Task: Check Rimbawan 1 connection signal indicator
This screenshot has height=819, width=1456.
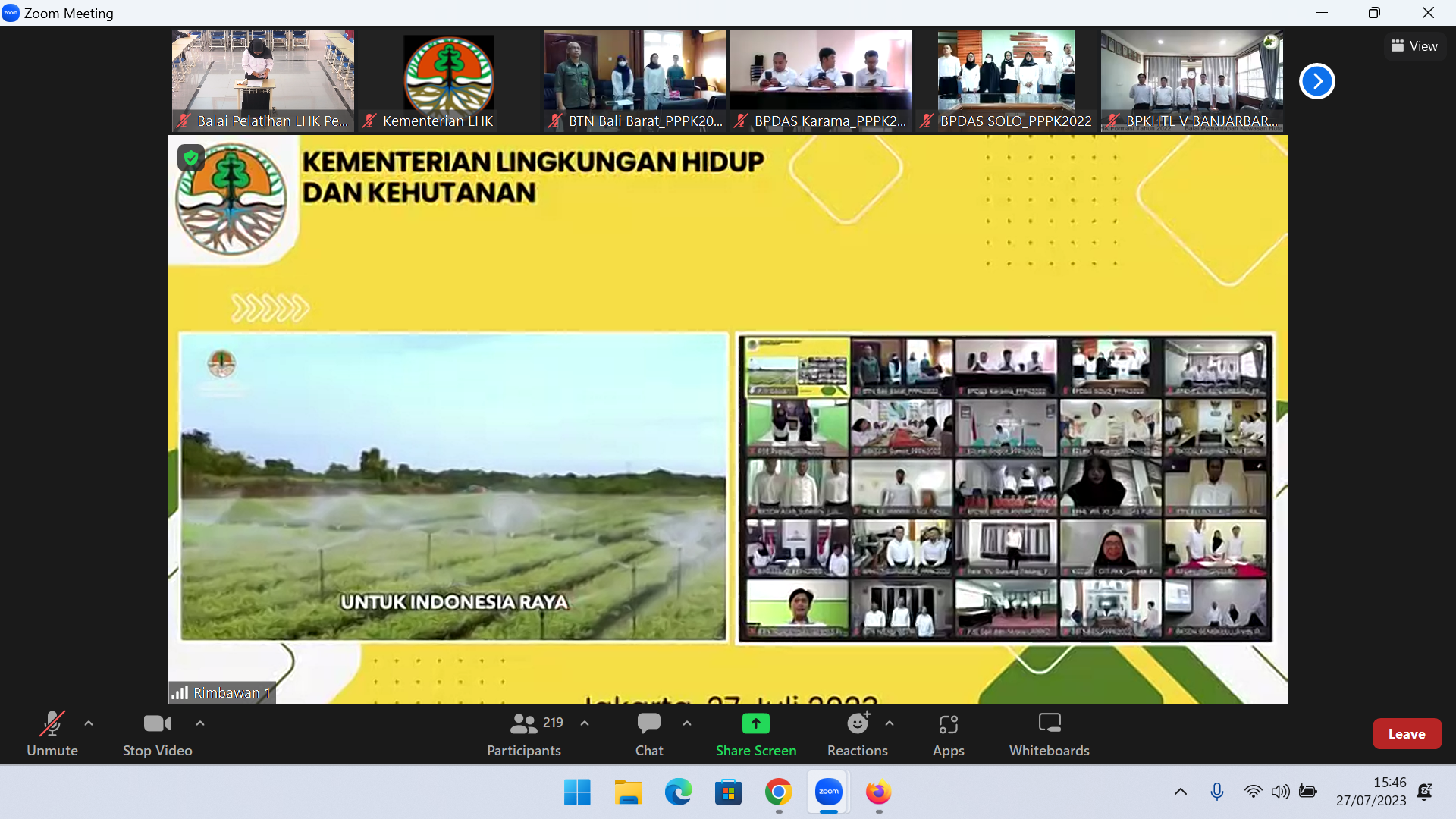Action: click(181, 692)
